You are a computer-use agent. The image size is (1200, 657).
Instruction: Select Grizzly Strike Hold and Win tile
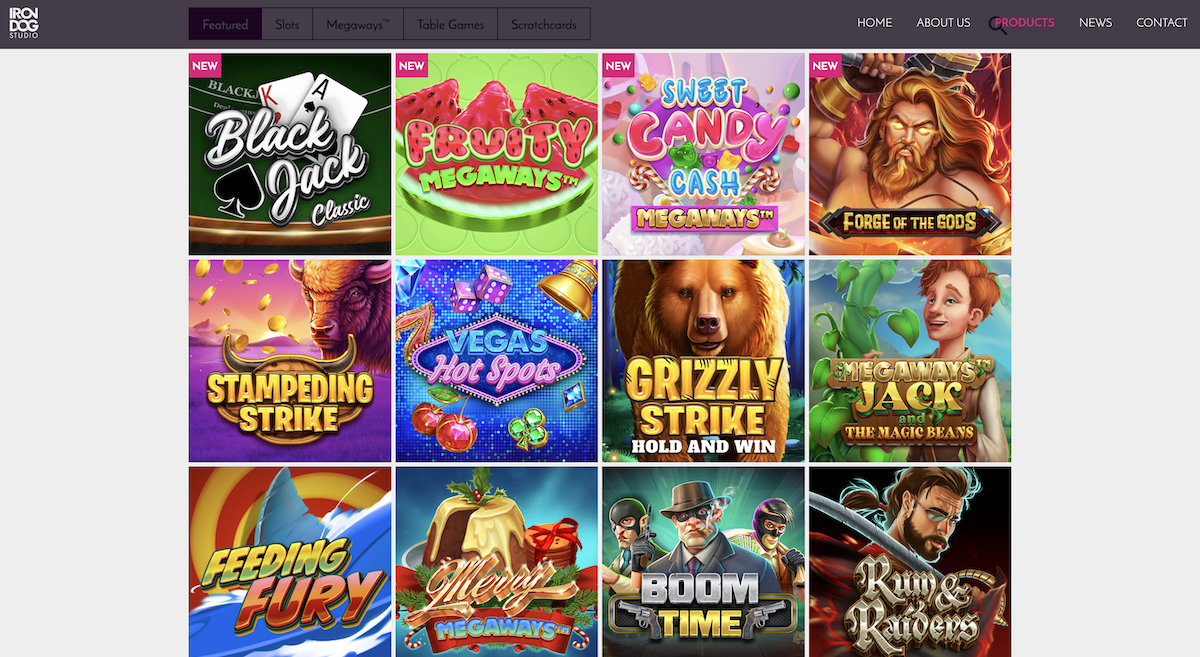click(703, 361)
